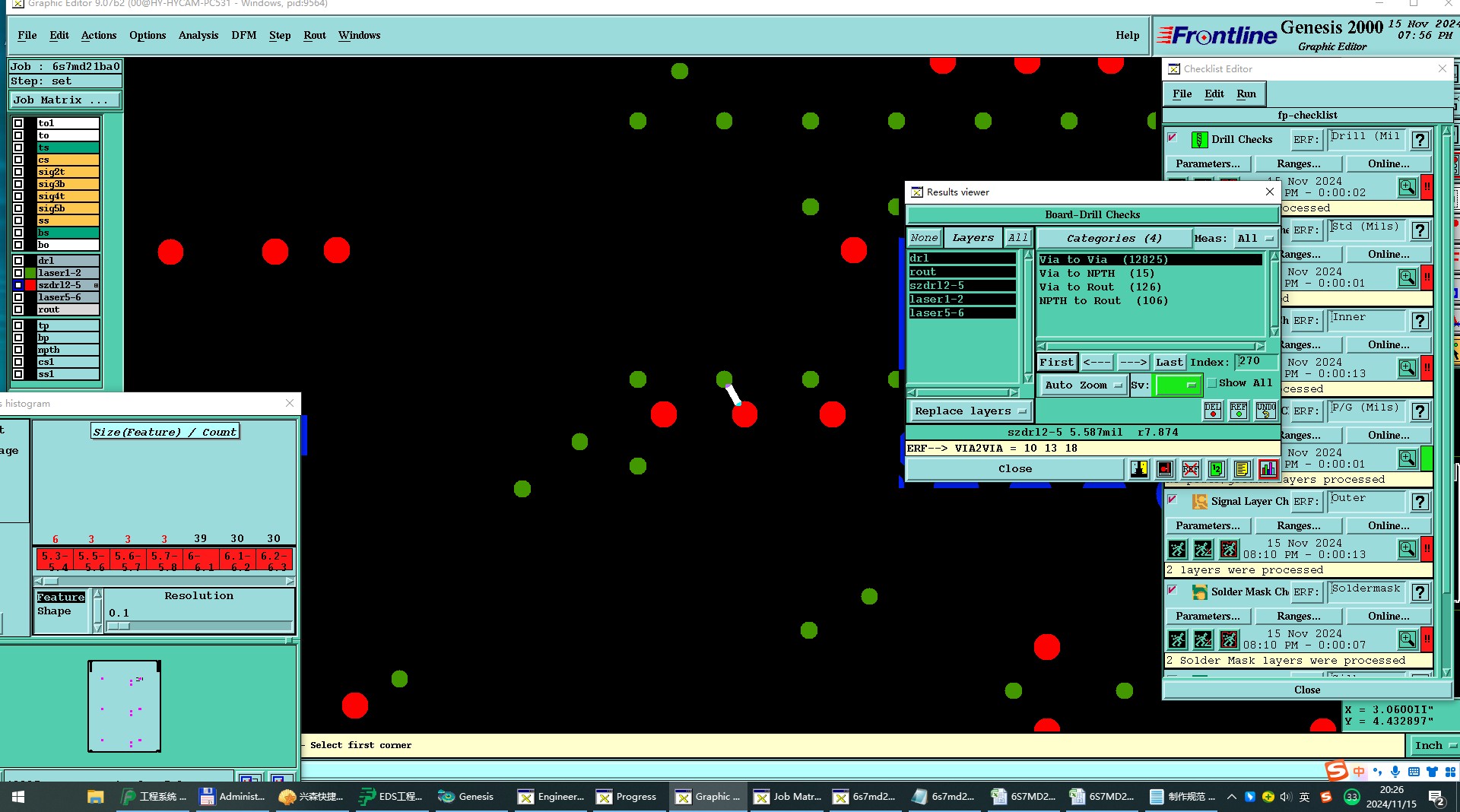Click the UNDO icon in Results viewer
Screen dimensions: 1460x812
1265,411
